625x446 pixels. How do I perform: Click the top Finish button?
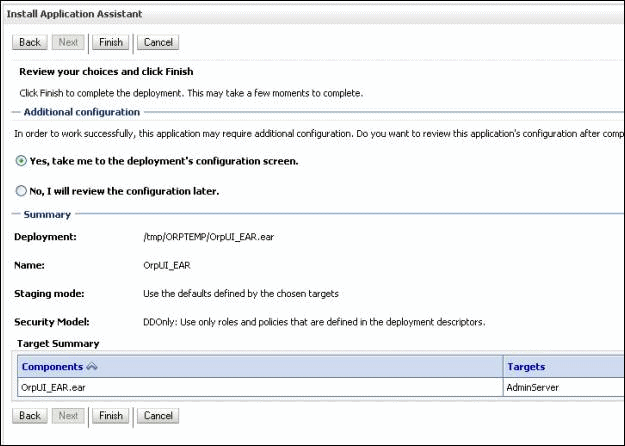[x=111, y=42]
